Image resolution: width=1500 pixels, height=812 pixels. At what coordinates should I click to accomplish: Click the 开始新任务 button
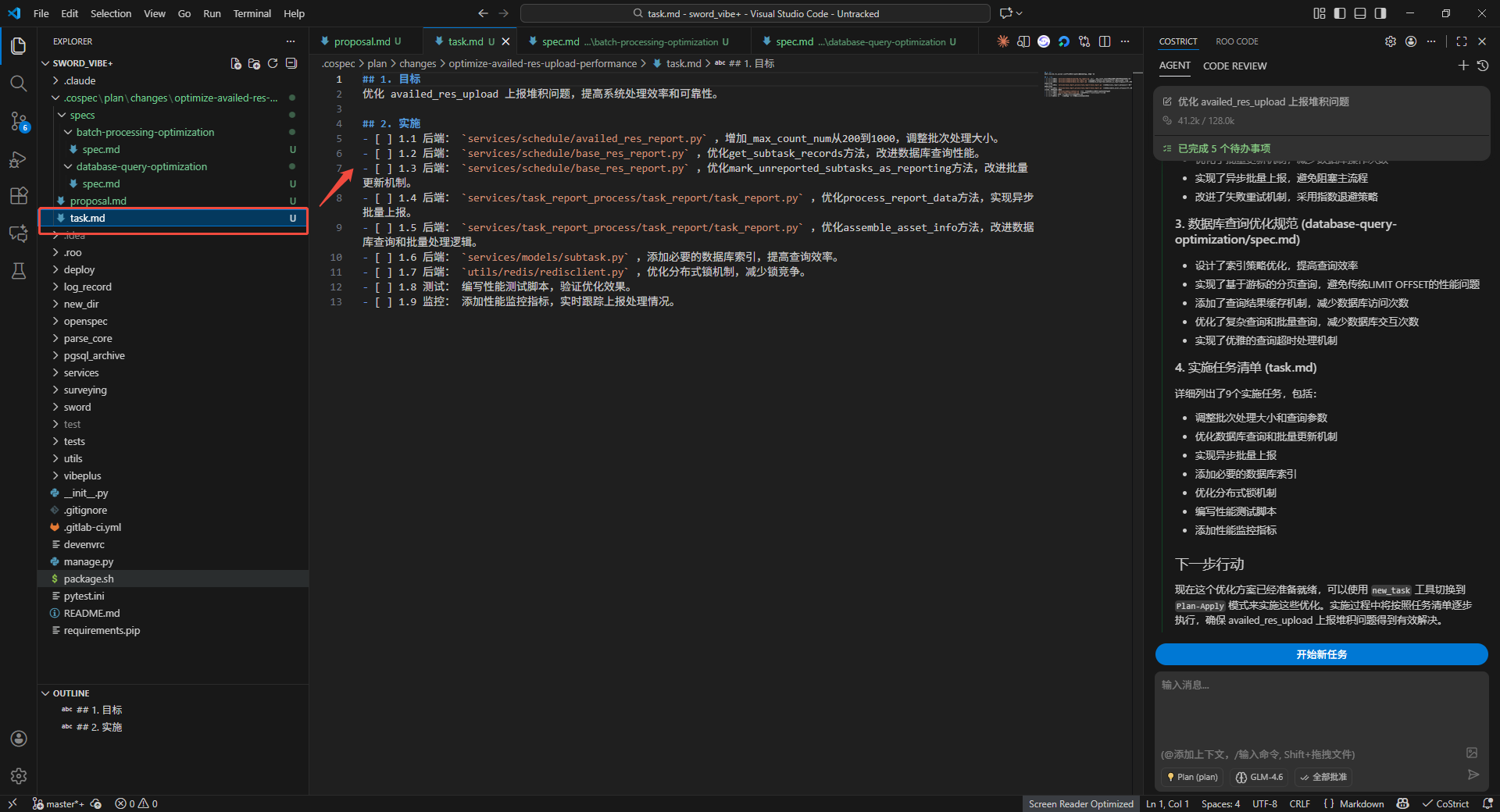point(1321,654)
